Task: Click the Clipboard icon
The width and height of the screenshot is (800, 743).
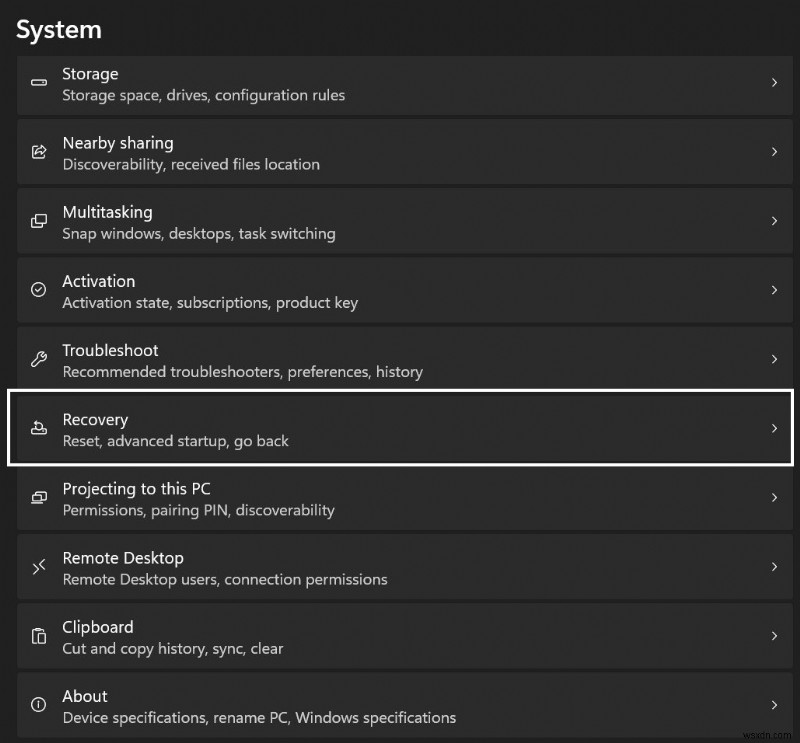Action: [x=38, y=636]
